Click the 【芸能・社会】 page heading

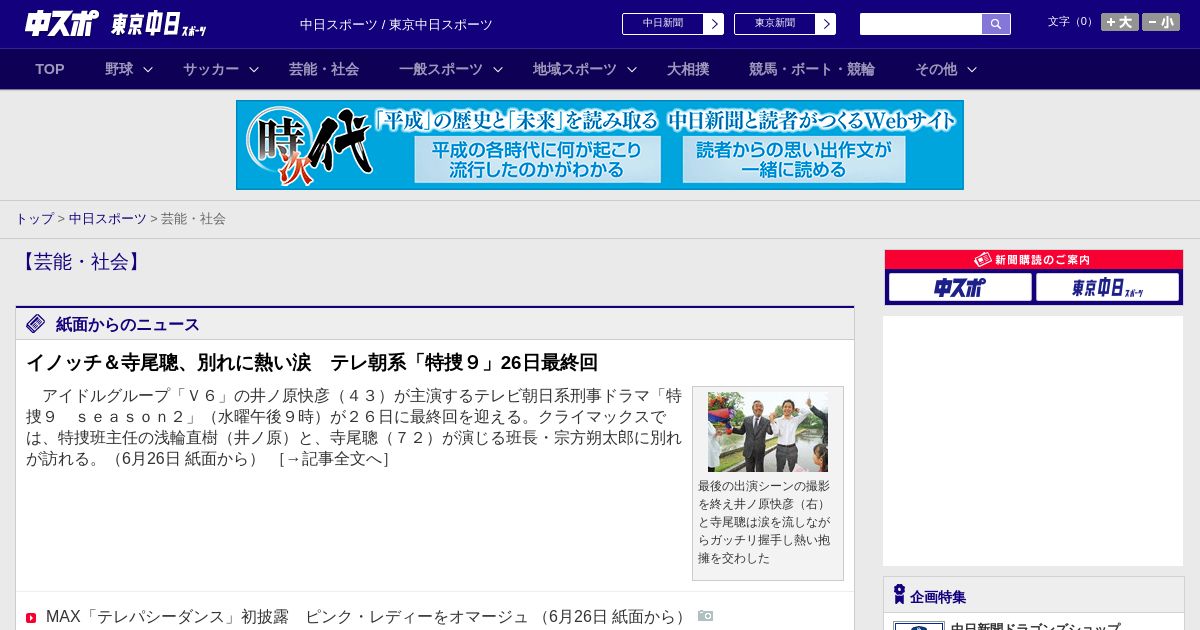(81, 262)
